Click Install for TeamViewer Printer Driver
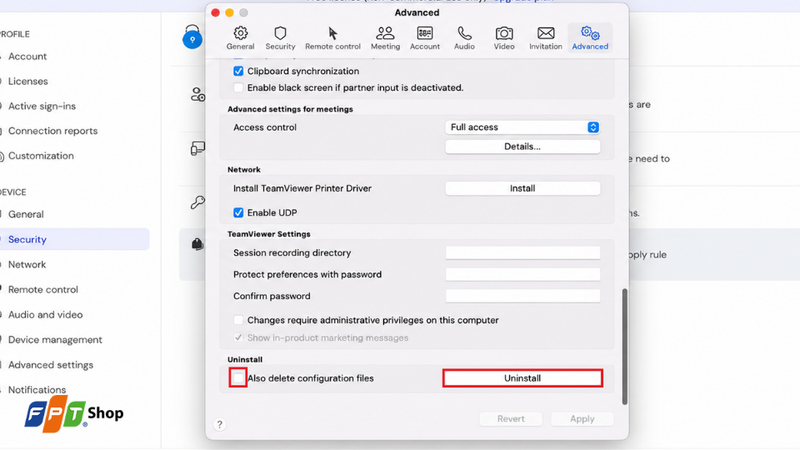 click(x=522, y=188)
